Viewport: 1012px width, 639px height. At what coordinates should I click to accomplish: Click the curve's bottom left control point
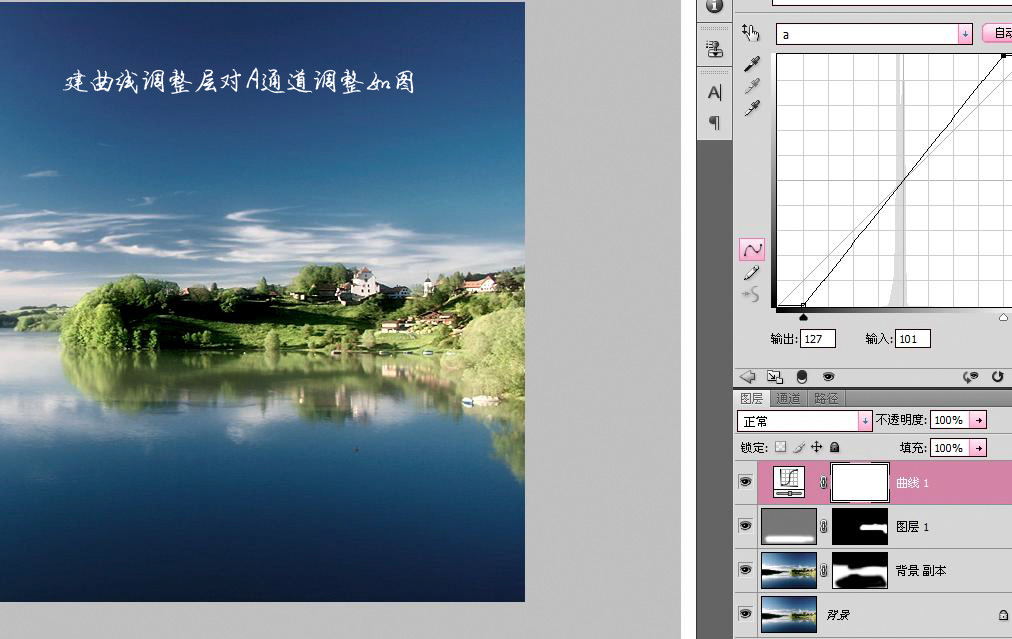(x=803, y=305)
